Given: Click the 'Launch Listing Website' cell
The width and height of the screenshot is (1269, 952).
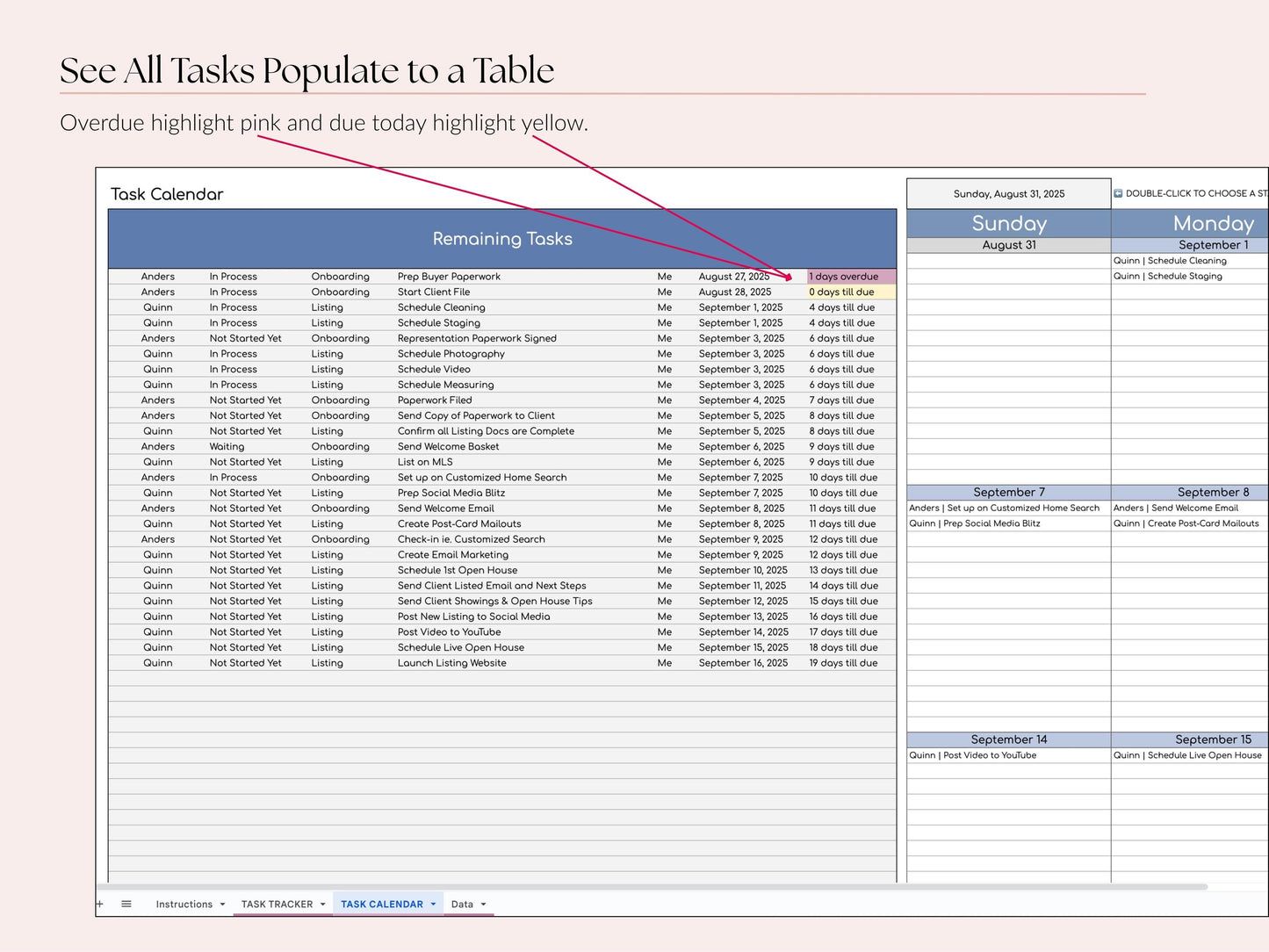Looking at the screenshot, I should pos(451,663).
